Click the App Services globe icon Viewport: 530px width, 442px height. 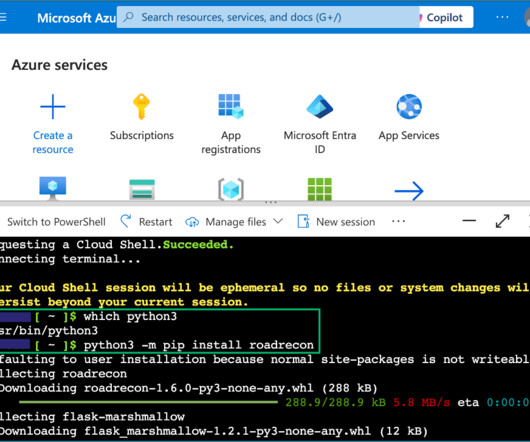click(x=409, y=107)
